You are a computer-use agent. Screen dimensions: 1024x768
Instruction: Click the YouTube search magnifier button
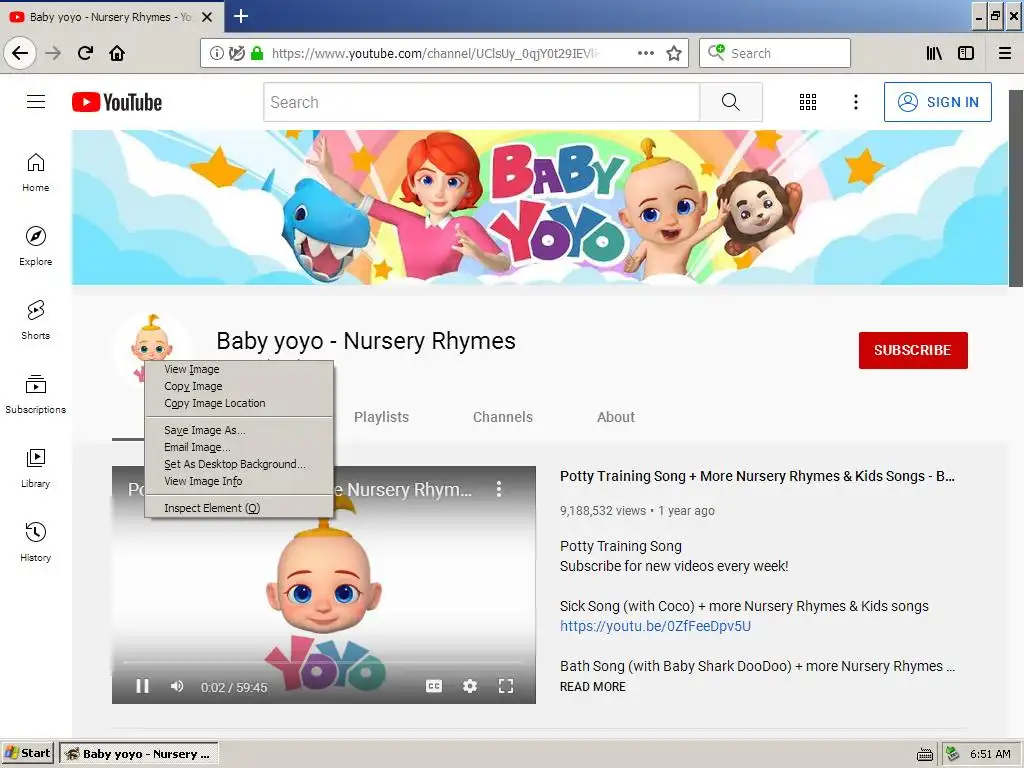point(731,102)
